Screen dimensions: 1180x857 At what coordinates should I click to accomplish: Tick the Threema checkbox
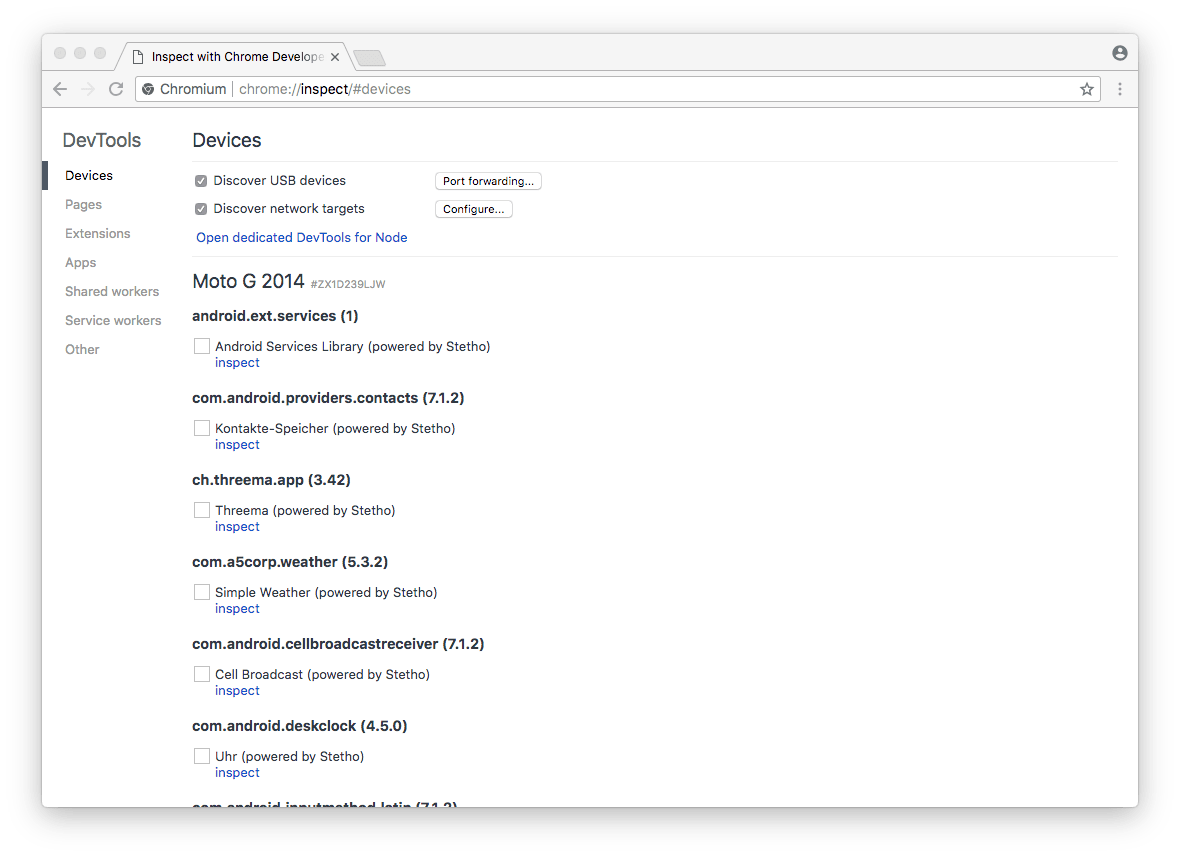(202, 511)
